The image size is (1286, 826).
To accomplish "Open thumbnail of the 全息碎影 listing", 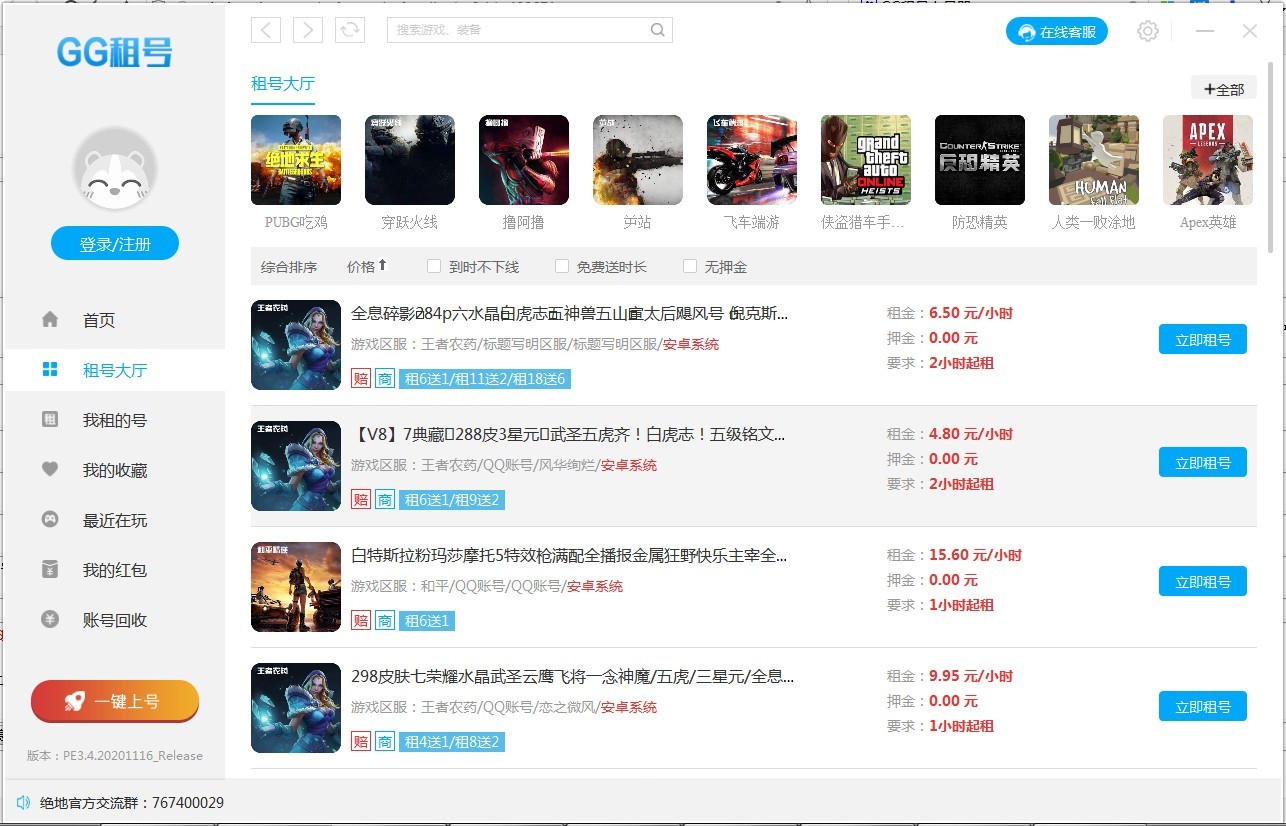I will (x=296, y=345).
